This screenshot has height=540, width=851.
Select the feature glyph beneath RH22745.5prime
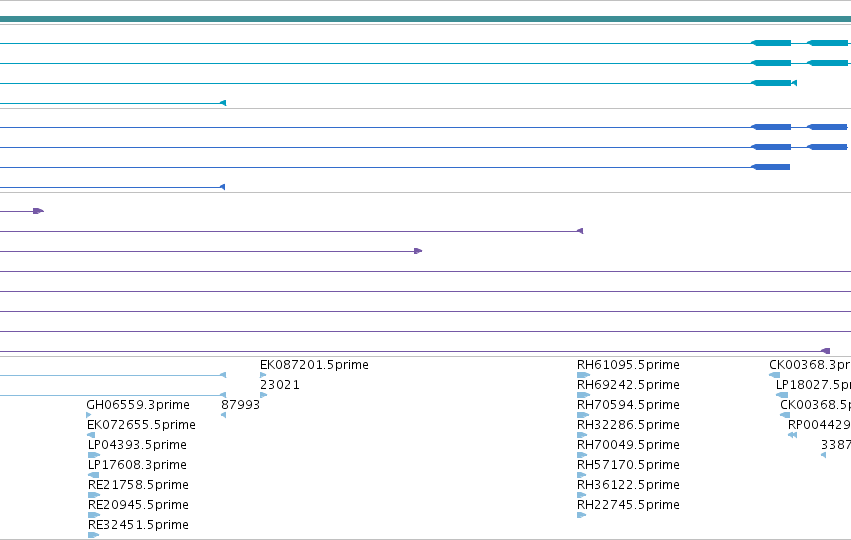tap(581, 515)
